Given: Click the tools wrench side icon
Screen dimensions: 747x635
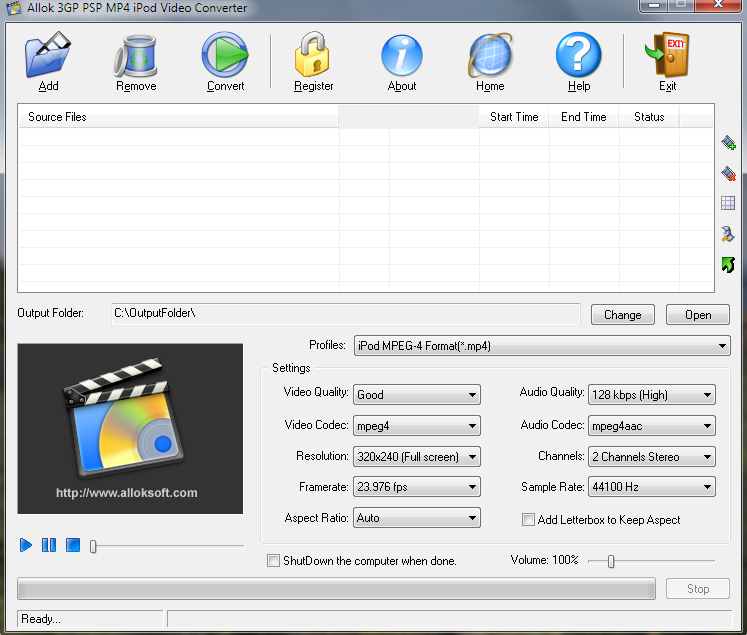Looking at the screenshot, I should 728,234.
